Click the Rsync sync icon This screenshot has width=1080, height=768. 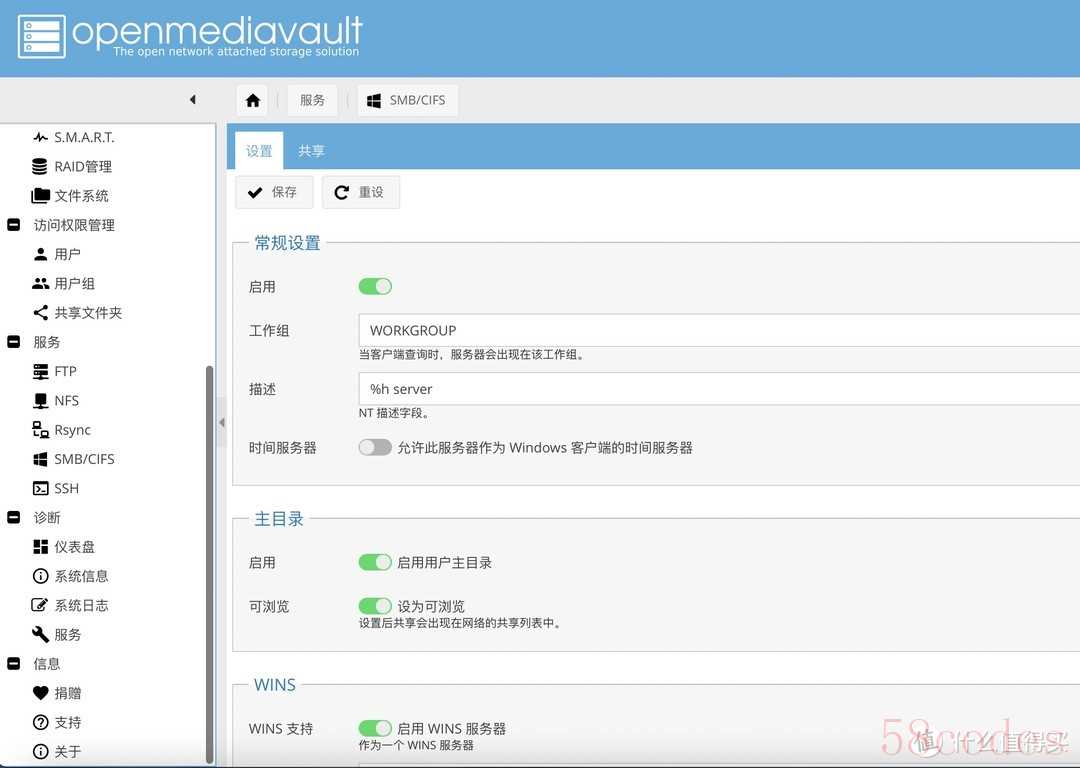[40, 430]
